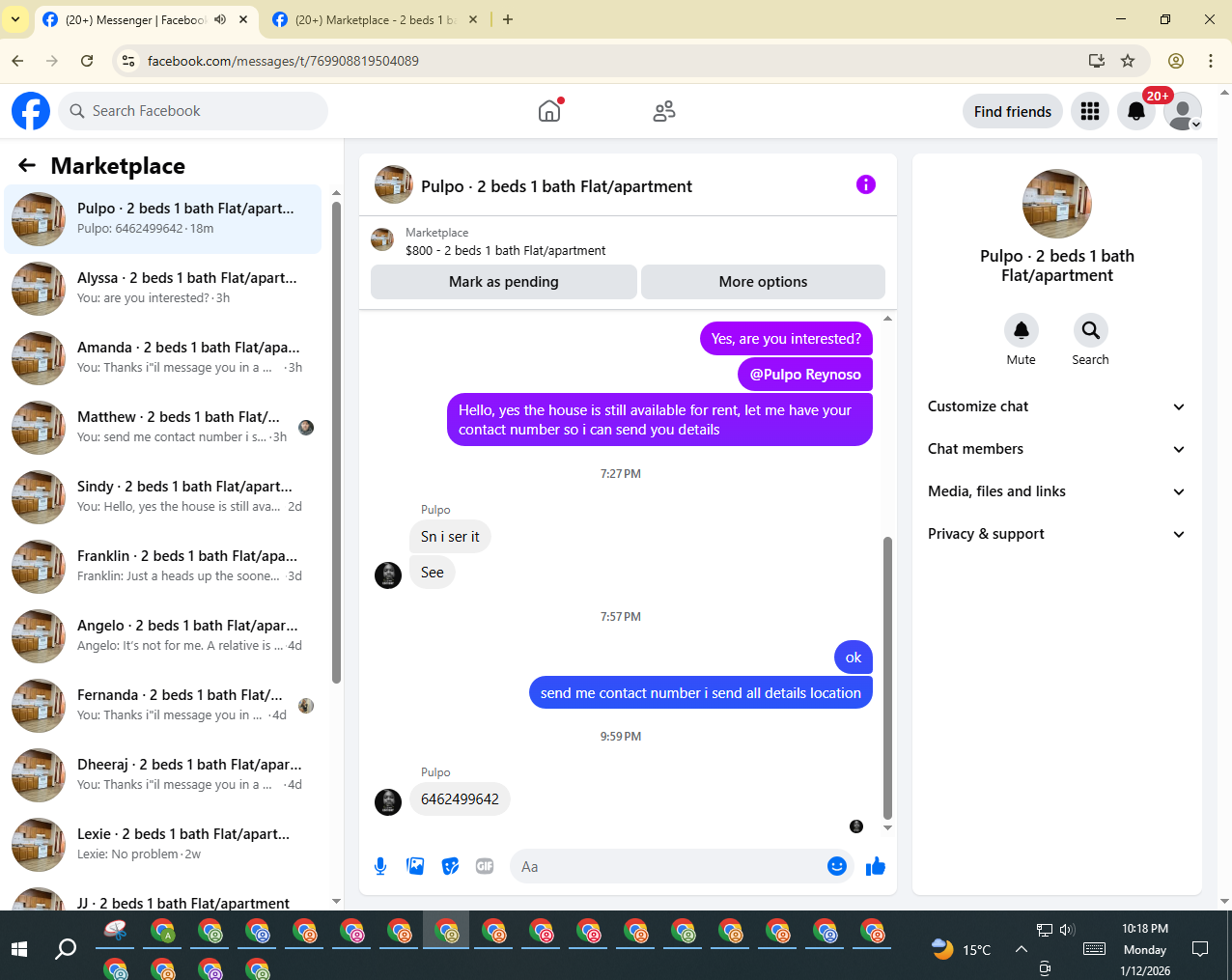1232x980 pixels.
Task: Open the Matthew conversation
Action: (162, 428)
